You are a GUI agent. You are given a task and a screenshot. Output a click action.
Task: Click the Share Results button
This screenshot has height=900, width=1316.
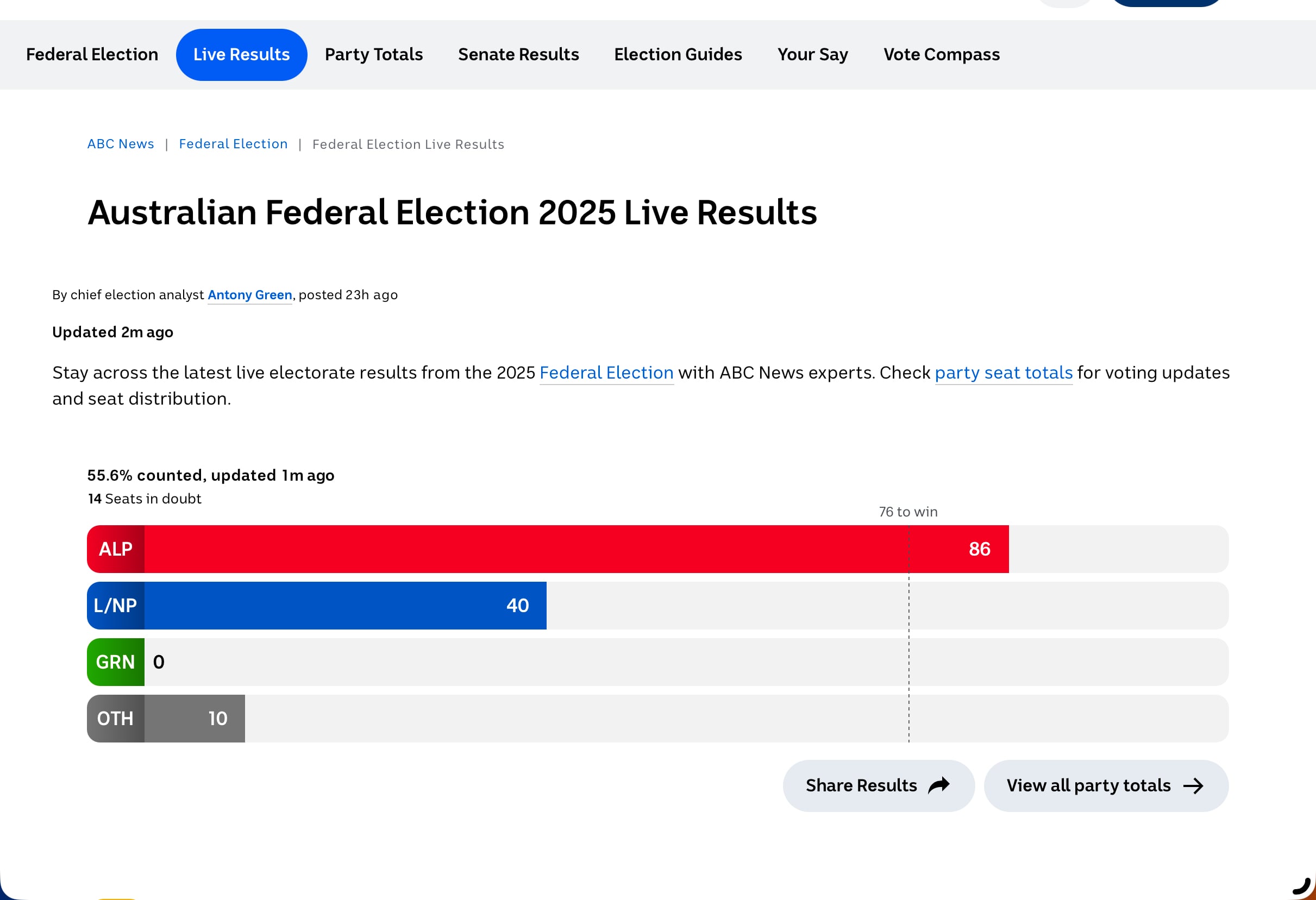pos(879,785)
